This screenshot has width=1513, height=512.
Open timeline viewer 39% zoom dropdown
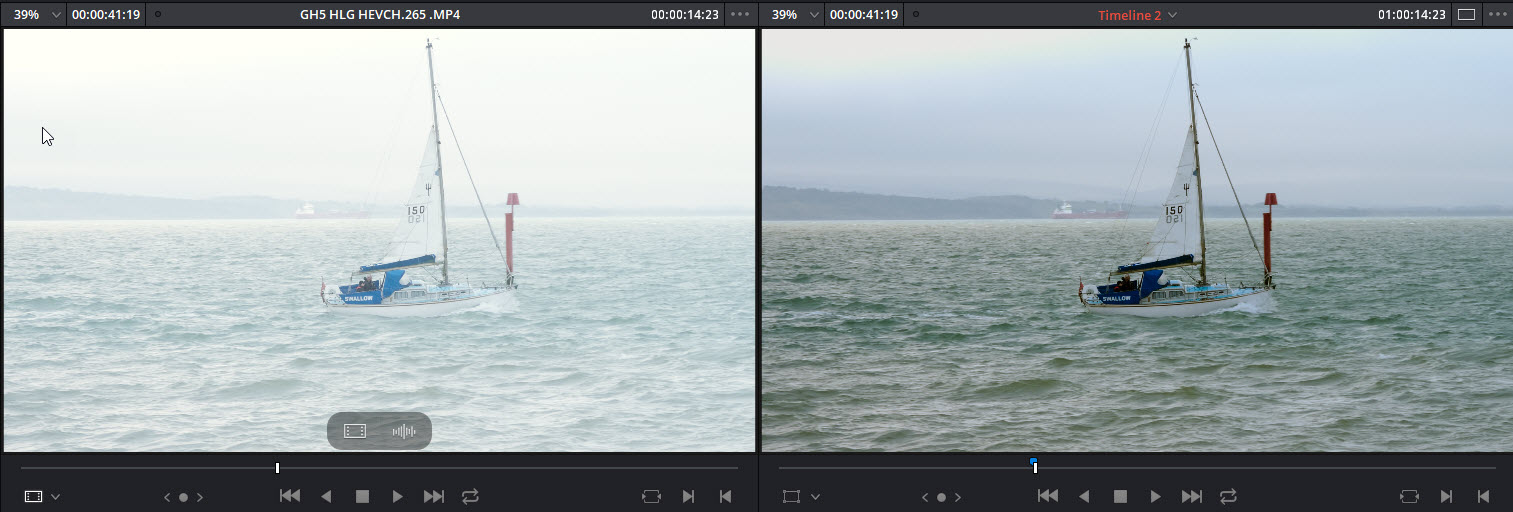[x=794, y=15]
